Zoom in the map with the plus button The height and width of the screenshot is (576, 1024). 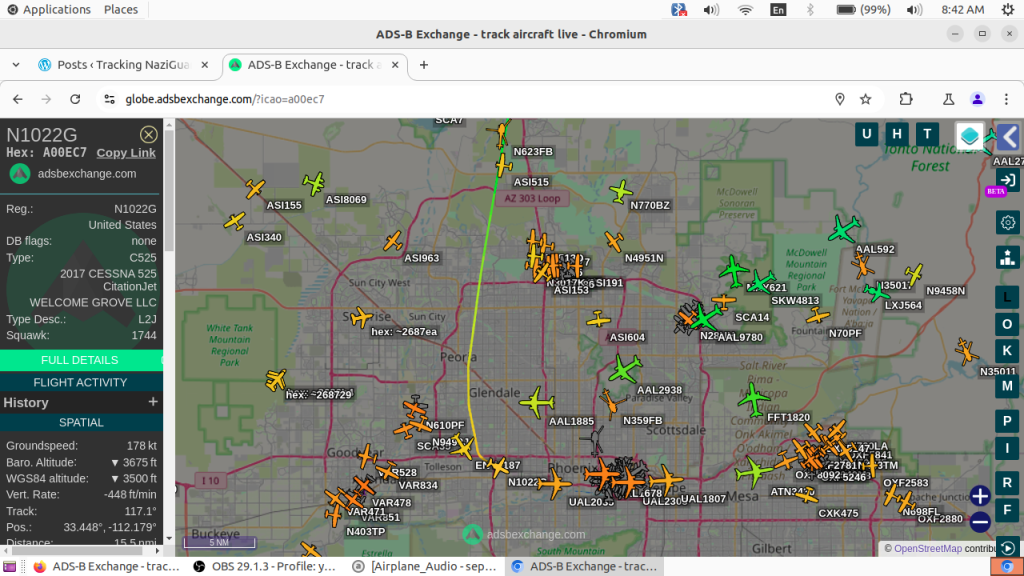[x=980, y=496]
